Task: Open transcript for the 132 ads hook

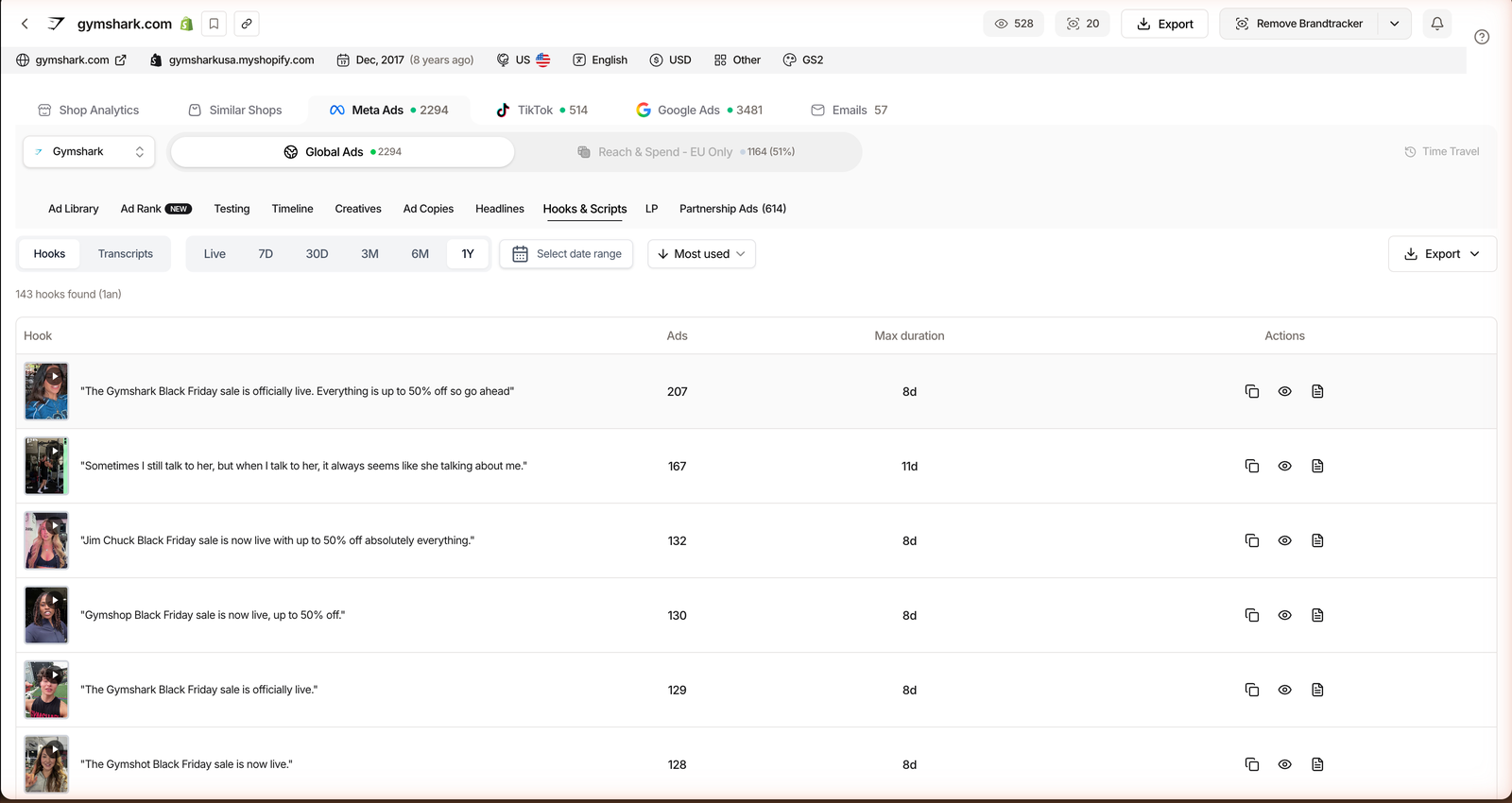Action: click(1317, 540)
